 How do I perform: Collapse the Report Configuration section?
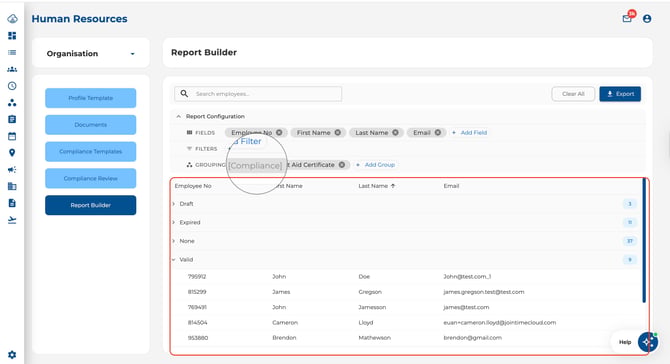coord(179,116)
